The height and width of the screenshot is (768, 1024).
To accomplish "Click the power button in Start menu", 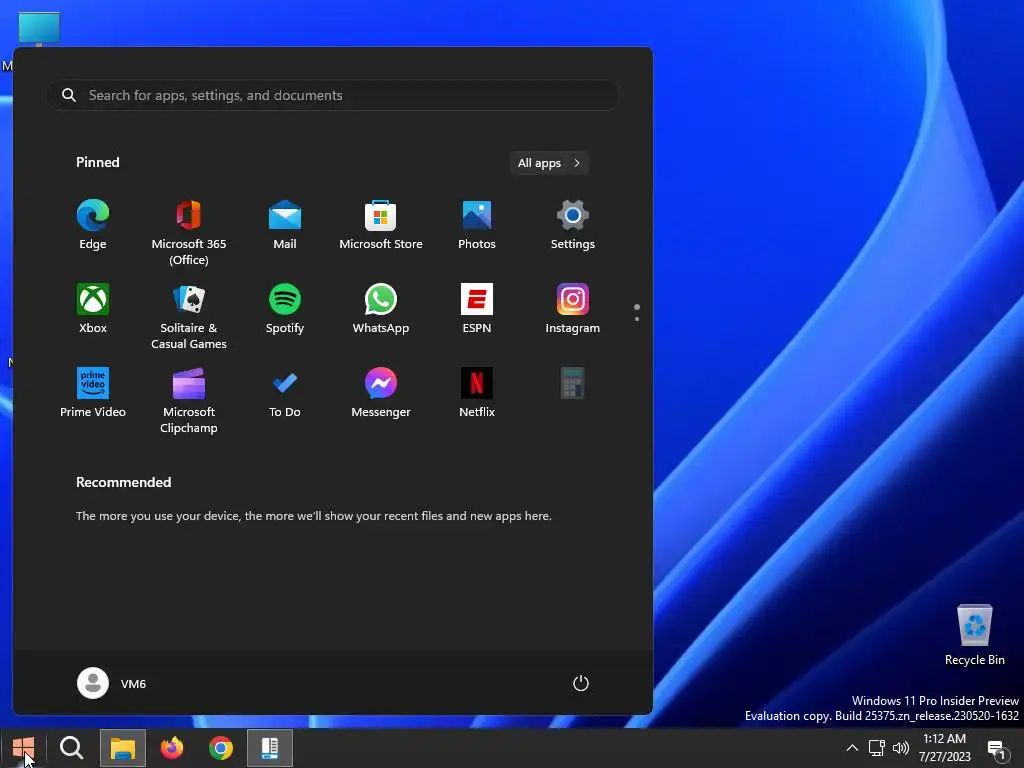I will pyautogui.click(x=581, y=683).
